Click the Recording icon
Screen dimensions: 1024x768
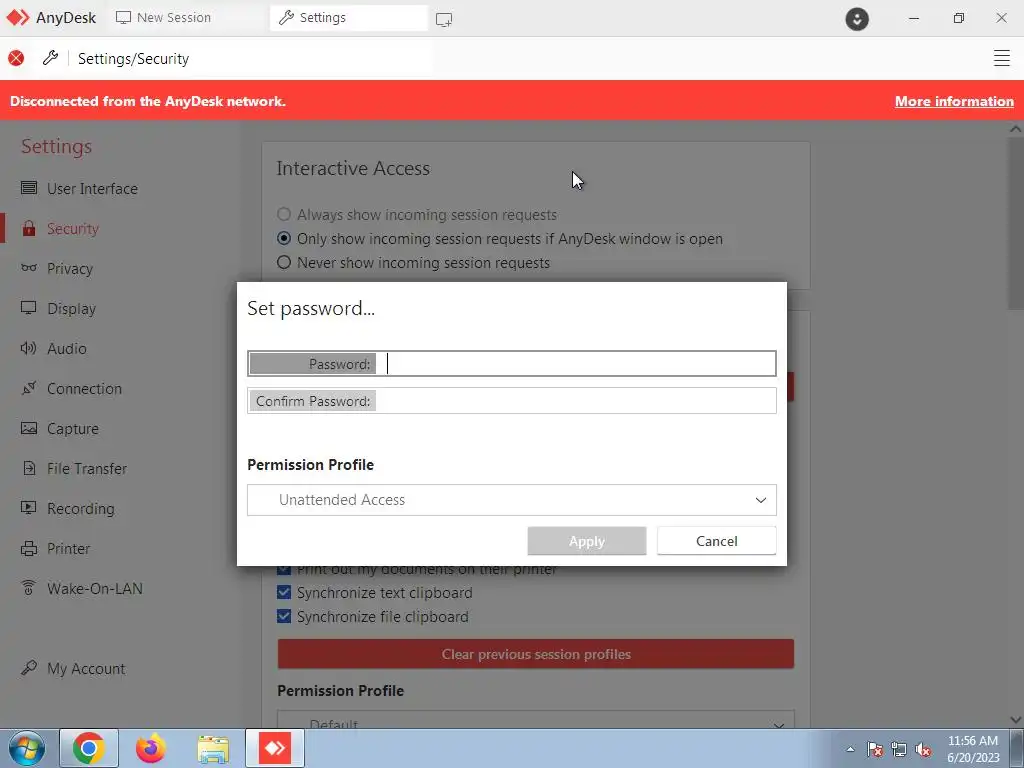29,507
